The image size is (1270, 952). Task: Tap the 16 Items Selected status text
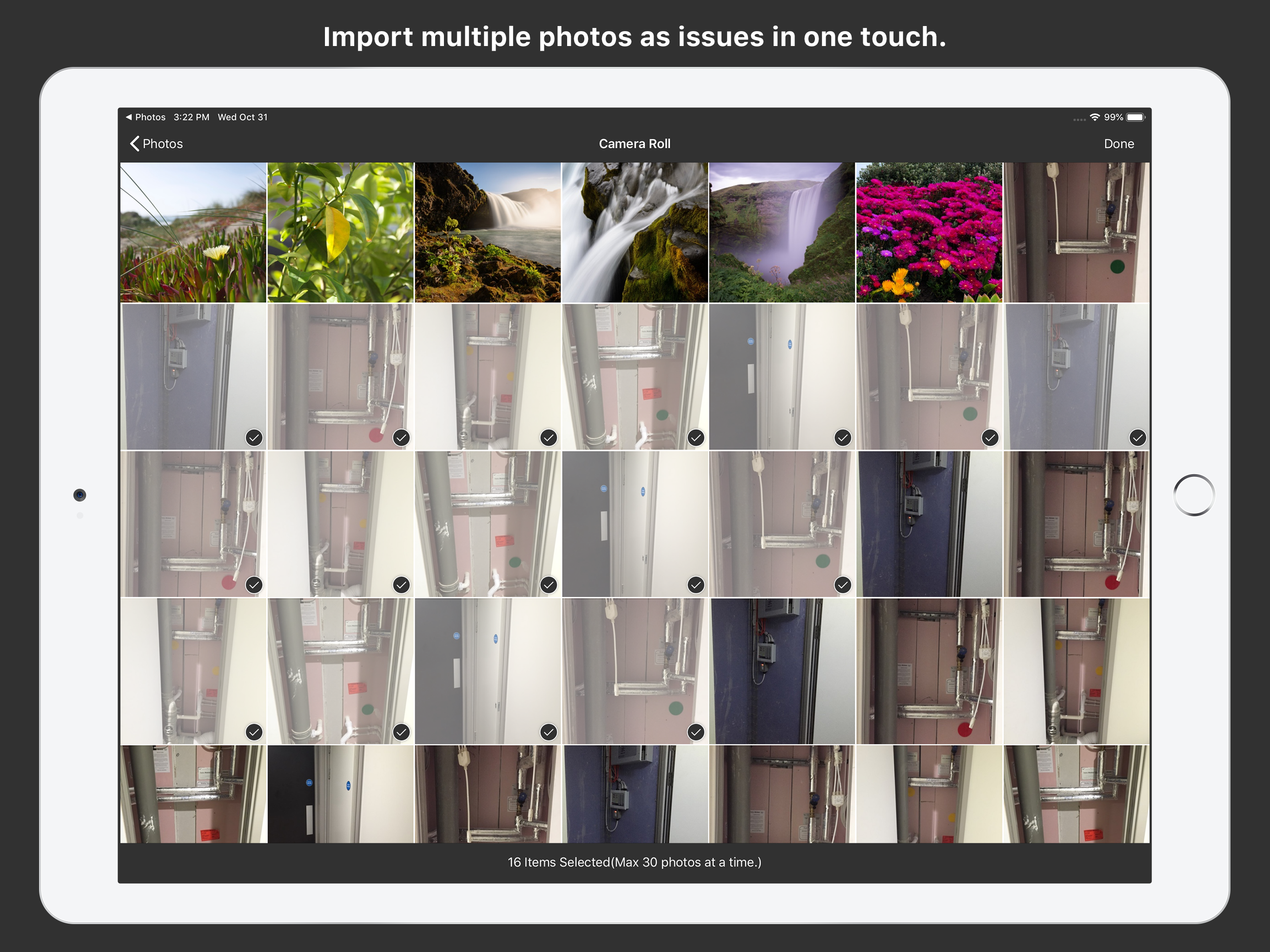coord(635,862)
